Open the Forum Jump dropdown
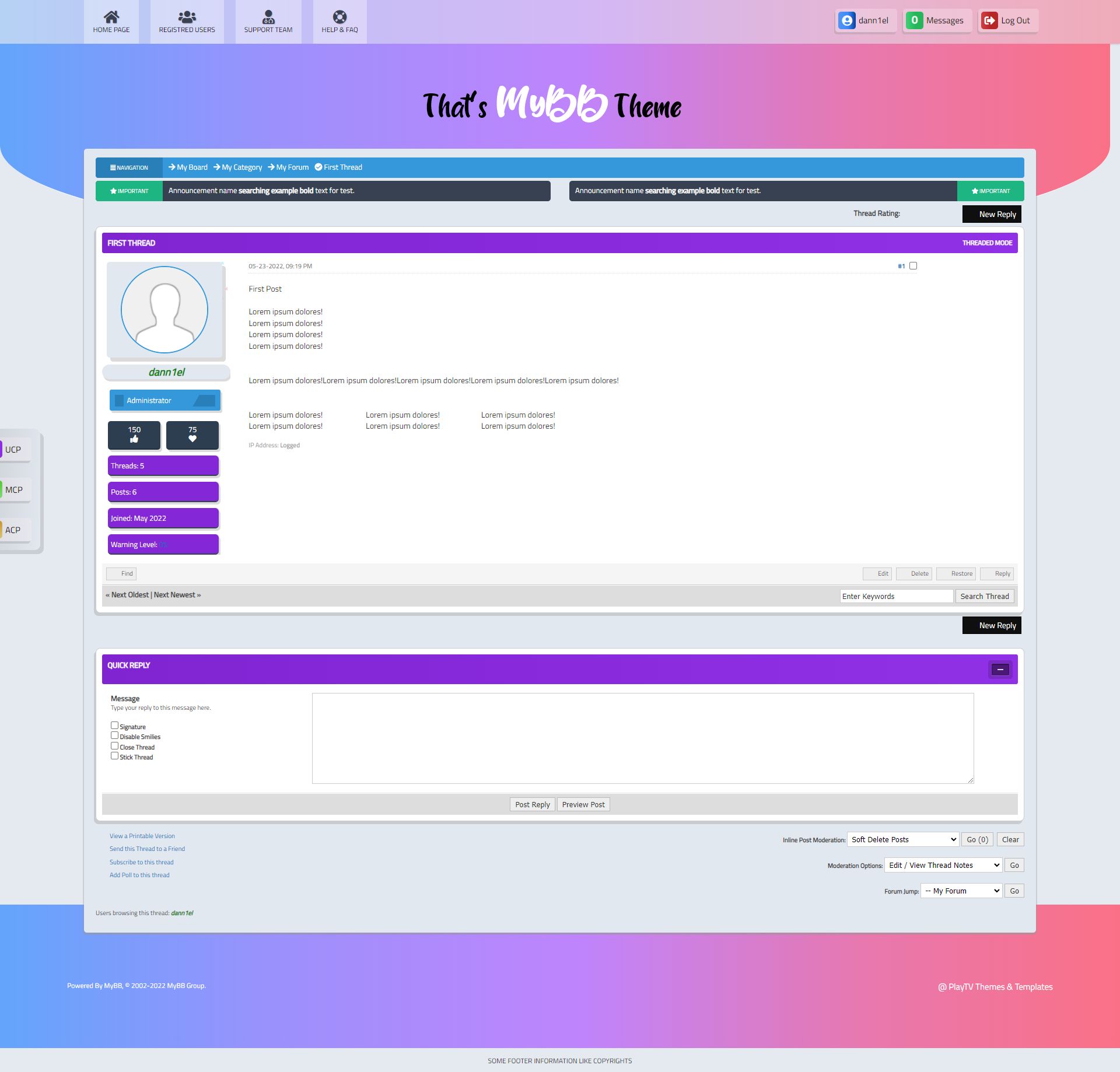Viewport: 1120px width, 1072px height. coord(961,891)
